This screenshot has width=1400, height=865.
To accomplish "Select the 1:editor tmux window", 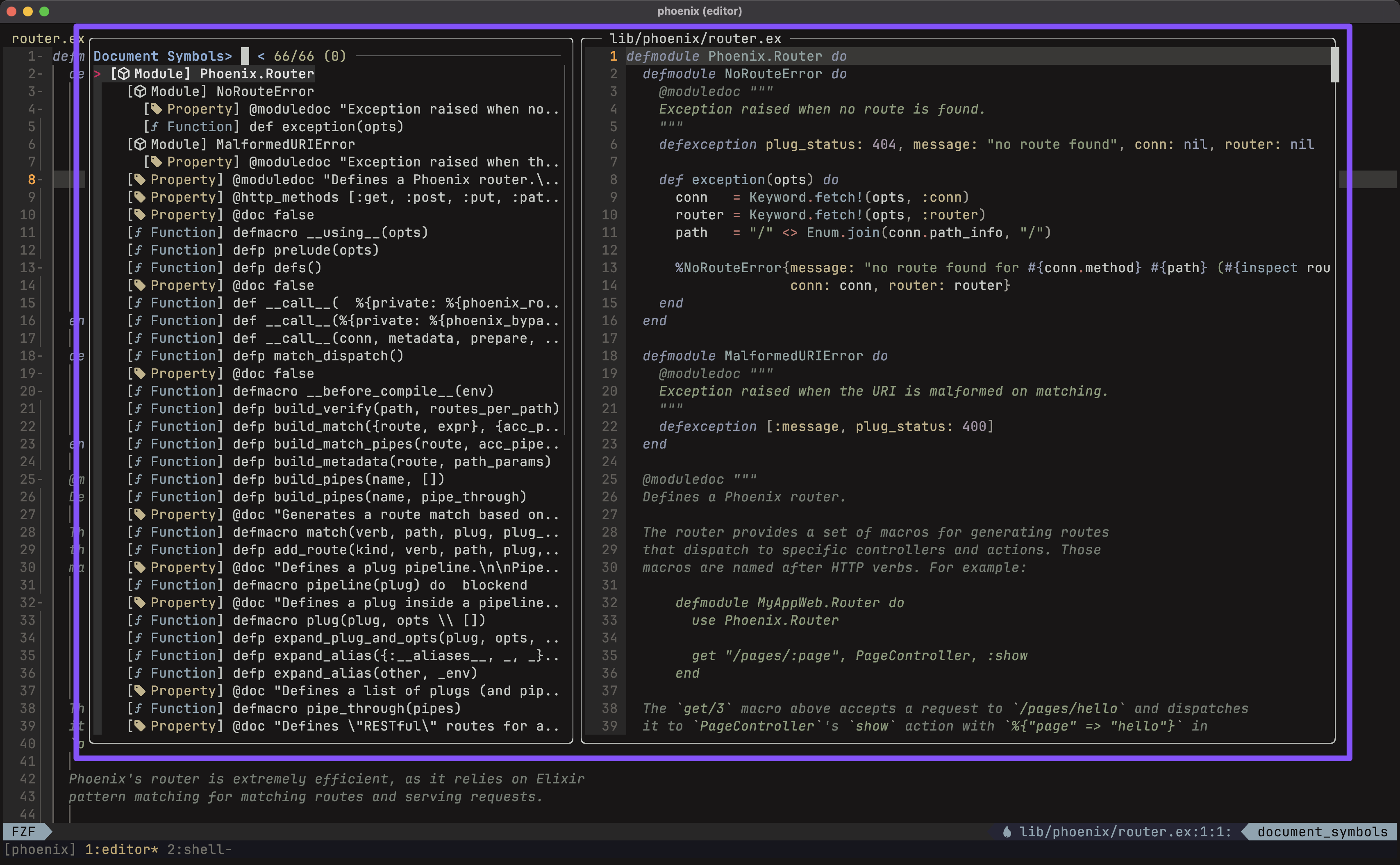I will click(121, 849).
